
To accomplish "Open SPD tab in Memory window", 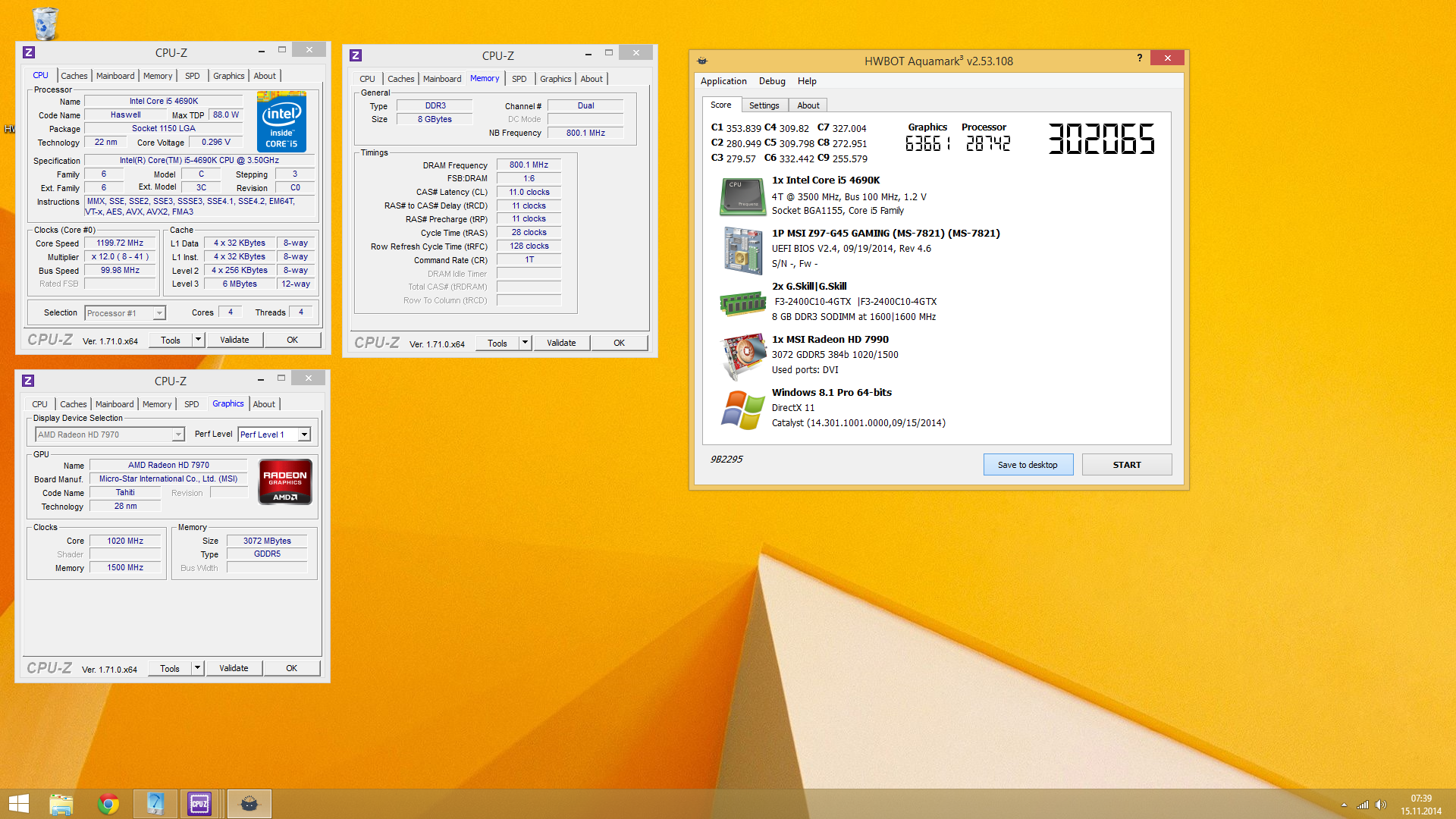I will pos(519,79).
